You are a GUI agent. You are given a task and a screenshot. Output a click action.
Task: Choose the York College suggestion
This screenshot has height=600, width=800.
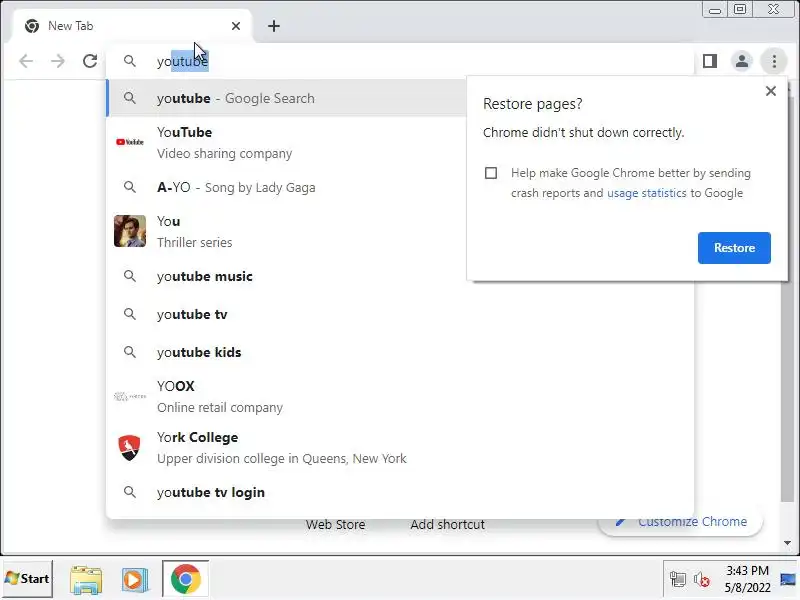[400, 448]
